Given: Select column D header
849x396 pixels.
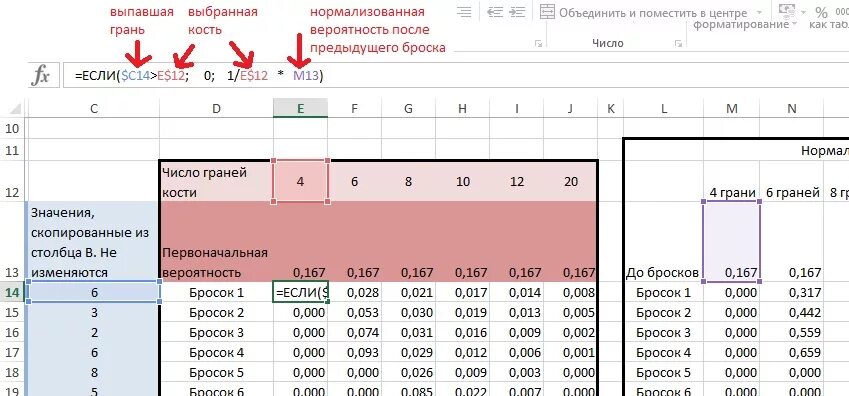Looking at the screenshot, I should coord(216,108).
